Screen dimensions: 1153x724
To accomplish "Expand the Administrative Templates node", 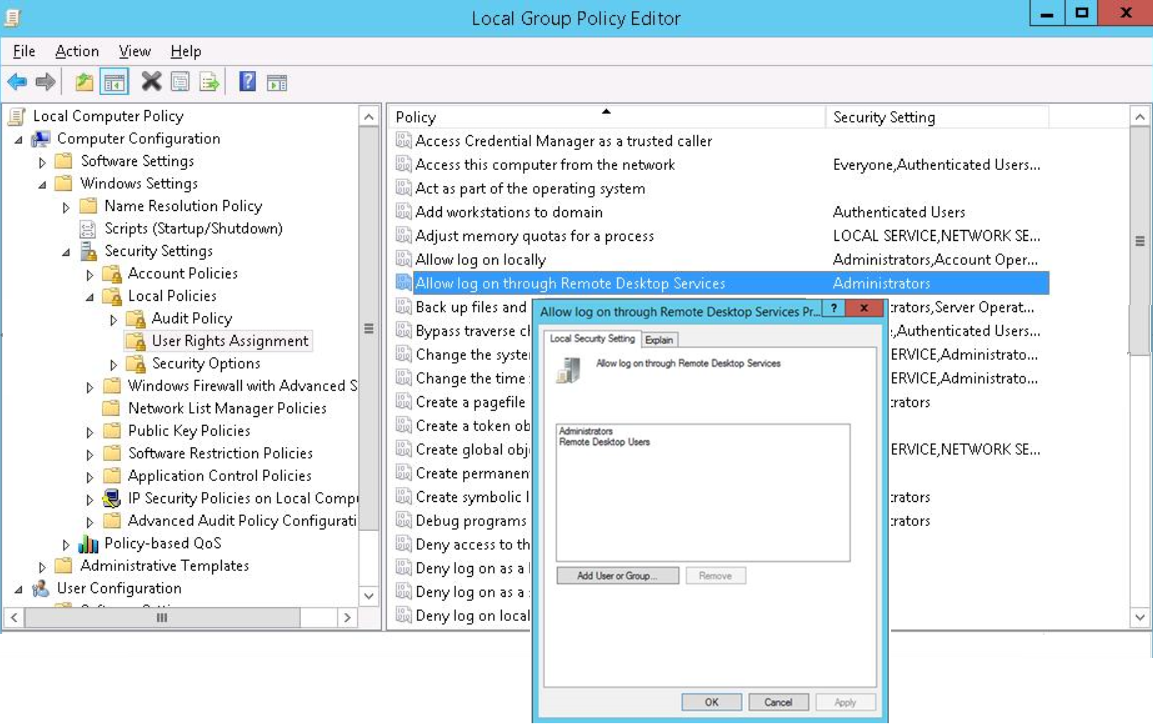I will tap(42, 567).
